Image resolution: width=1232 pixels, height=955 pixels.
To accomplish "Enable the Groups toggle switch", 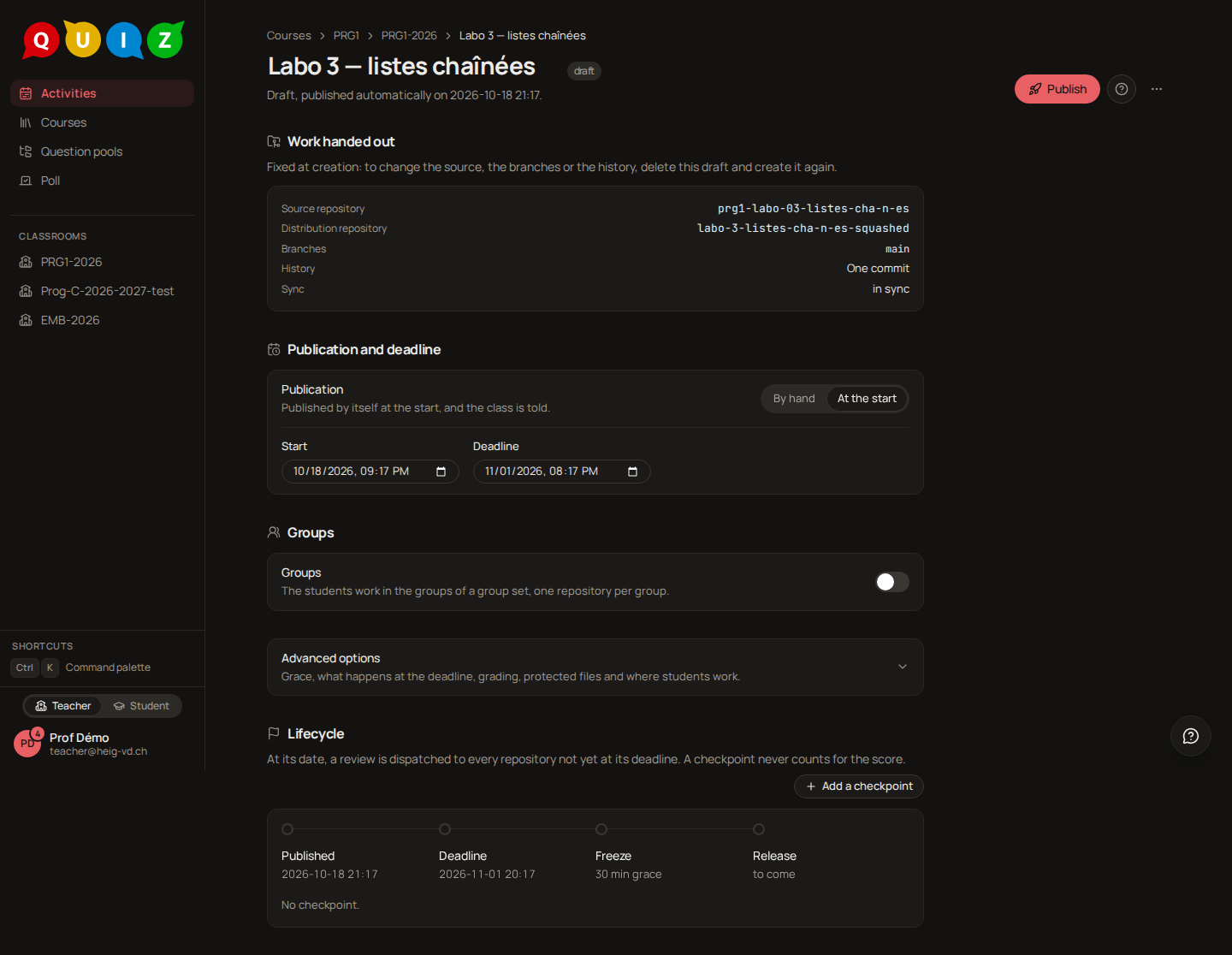I will pos(892,582).
